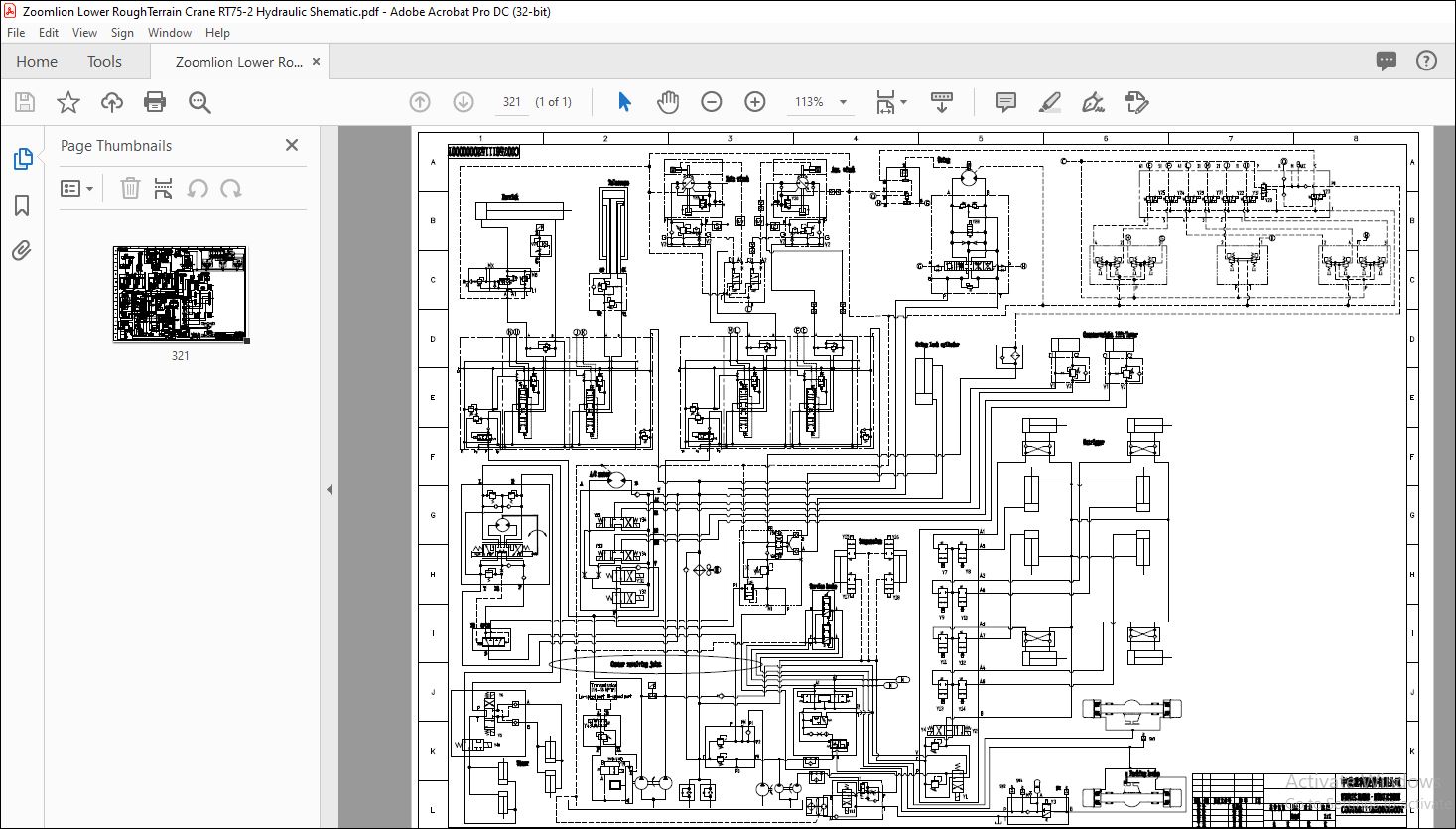This screenshot has width=1456, height=829.
Task: Print the document
Action: point(155,102)
